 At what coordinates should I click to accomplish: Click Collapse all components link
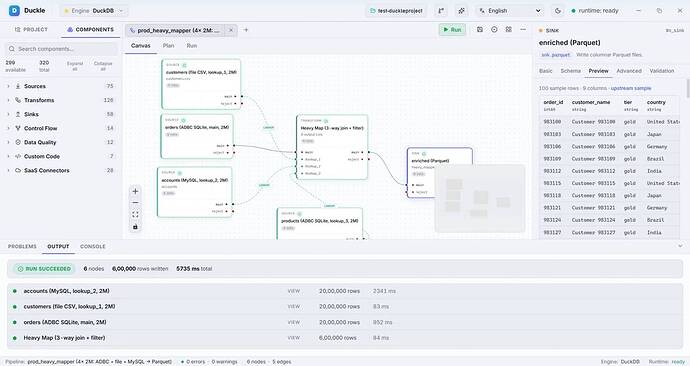point(103,66)
